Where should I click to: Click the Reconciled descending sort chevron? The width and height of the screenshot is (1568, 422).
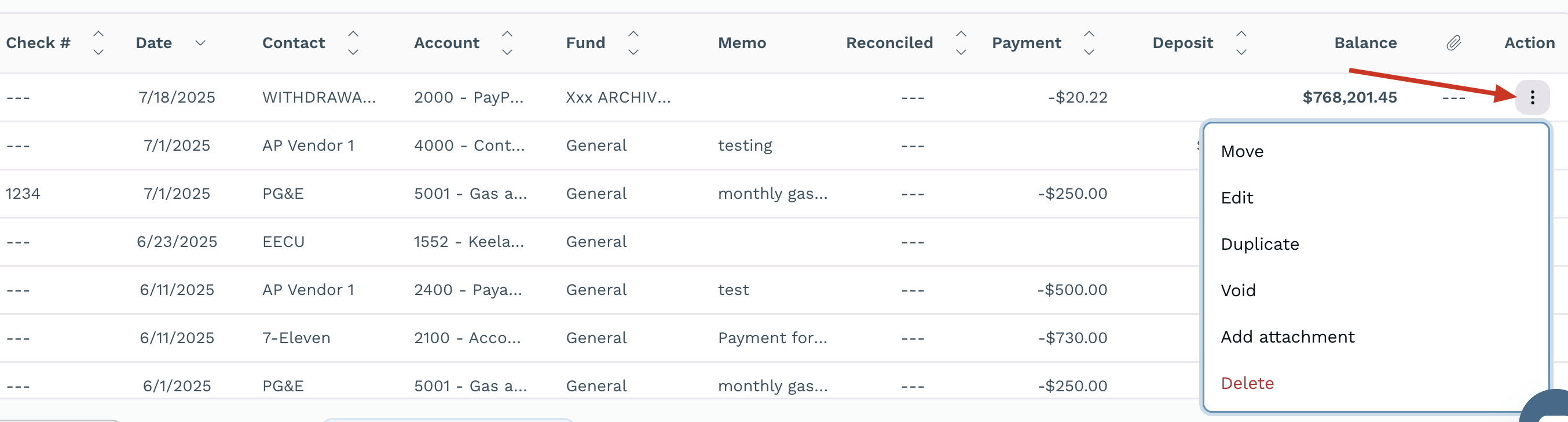[961, 52]
